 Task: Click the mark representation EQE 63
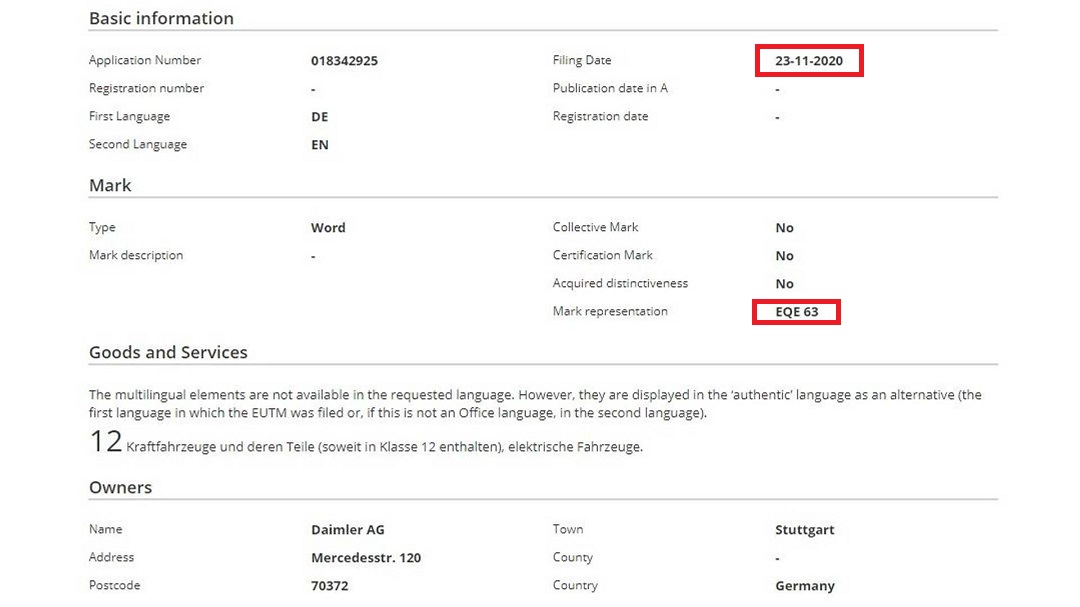796,312
